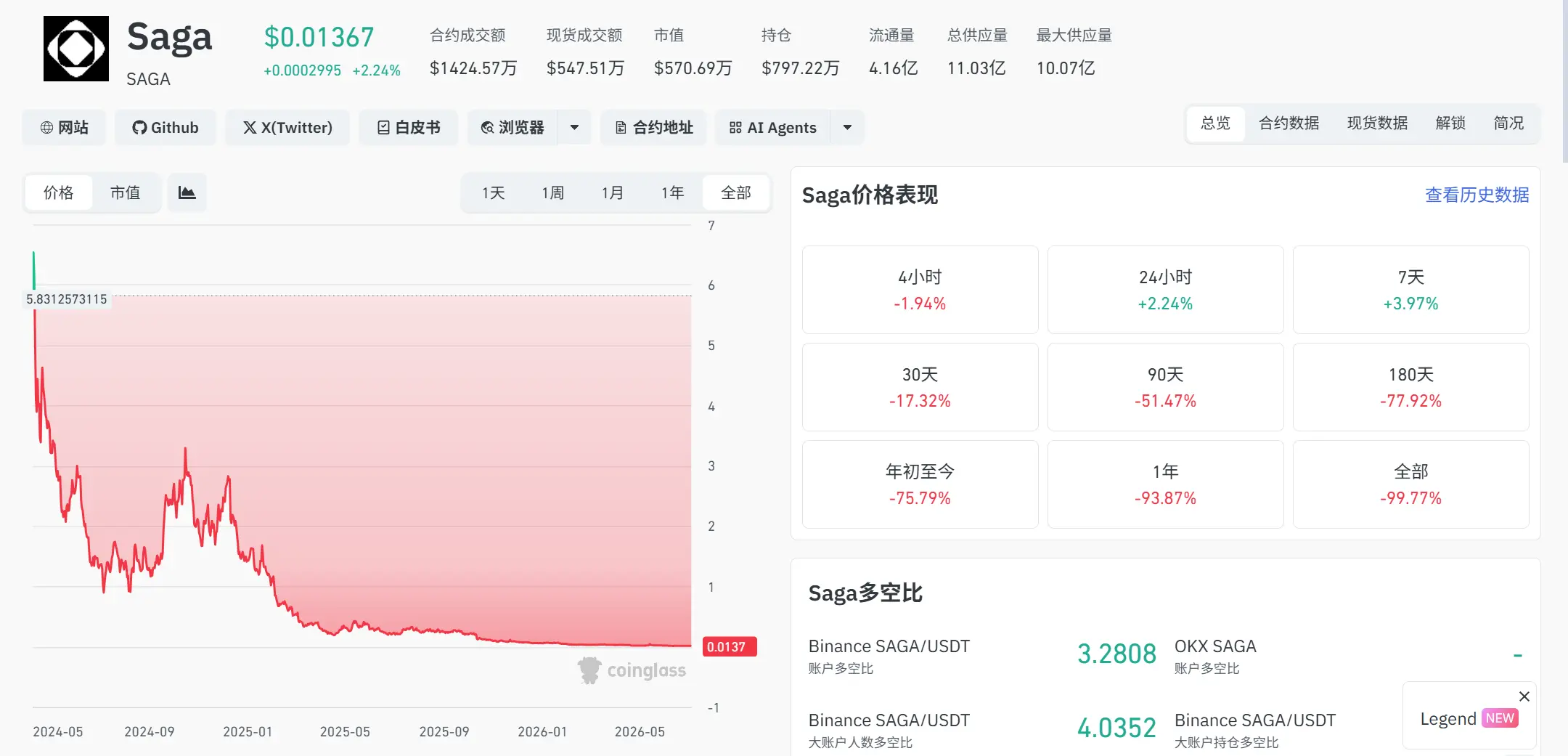
Task: Click the 1年 -93.87% performance card
Action: (1165, 484)
